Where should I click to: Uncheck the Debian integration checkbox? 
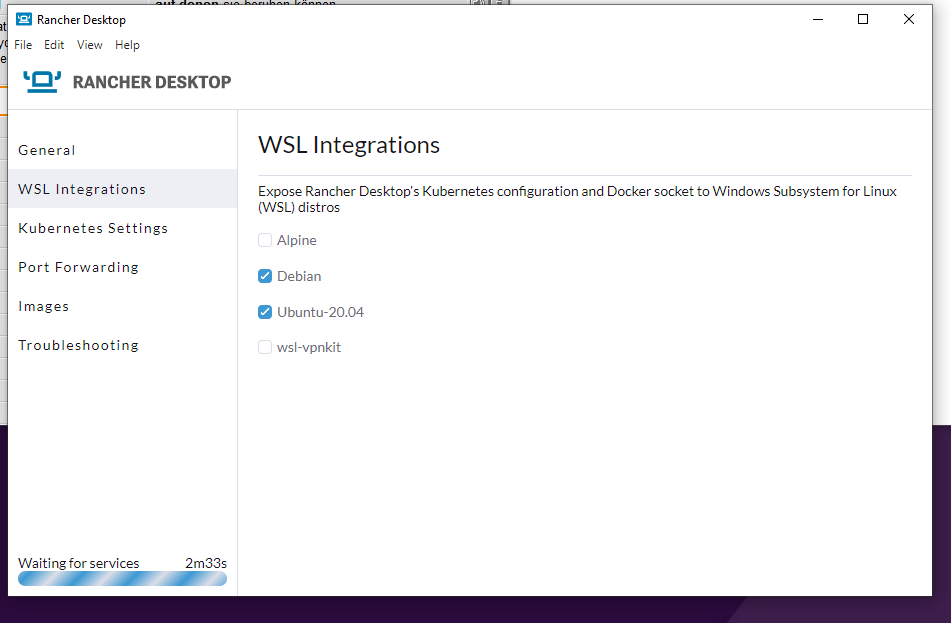click(x=265, y=276)
